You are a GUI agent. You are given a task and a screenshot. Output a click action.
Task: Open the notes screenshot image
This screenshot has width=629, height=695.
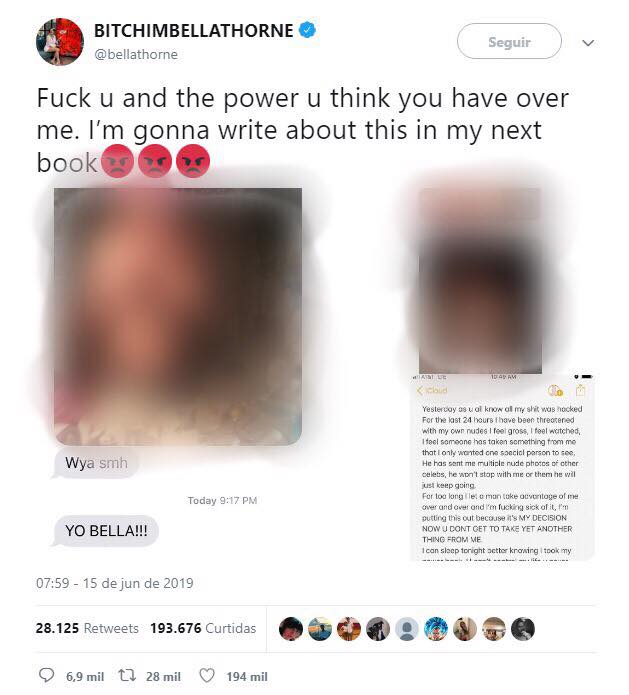pyautogui.click(x=502, y=467)
